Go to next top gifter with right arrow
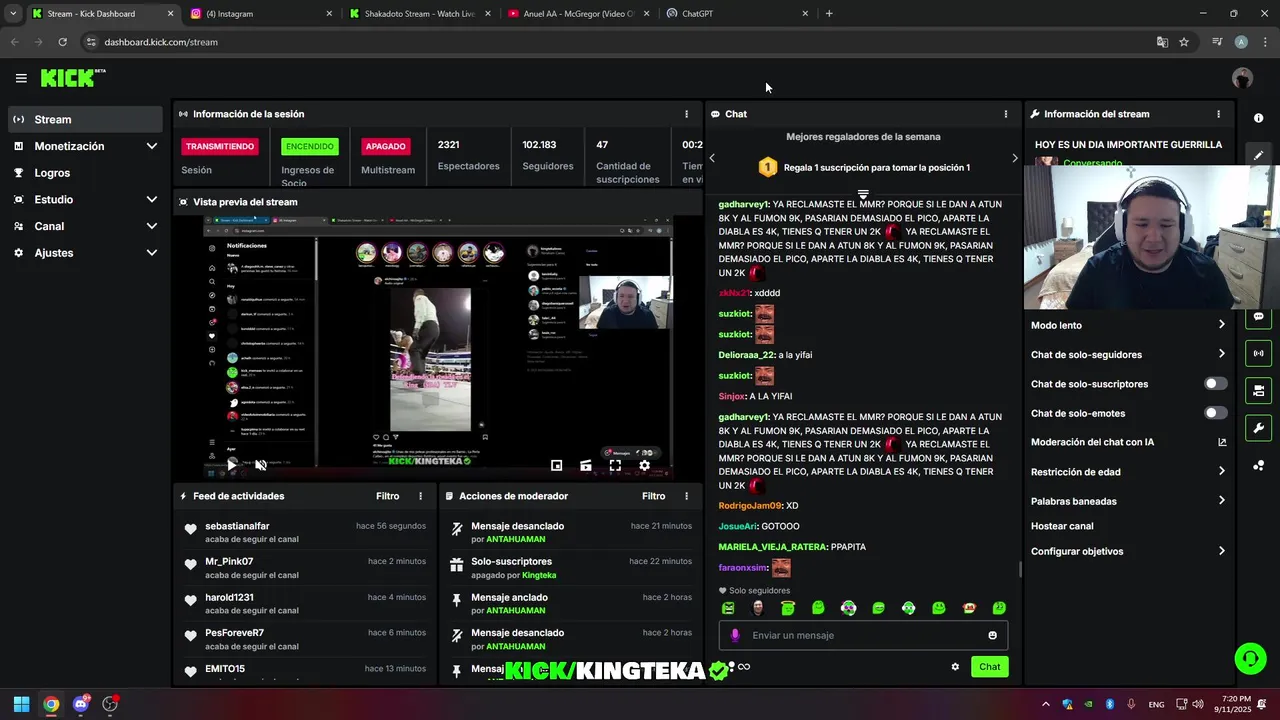 coord(1014,158)
